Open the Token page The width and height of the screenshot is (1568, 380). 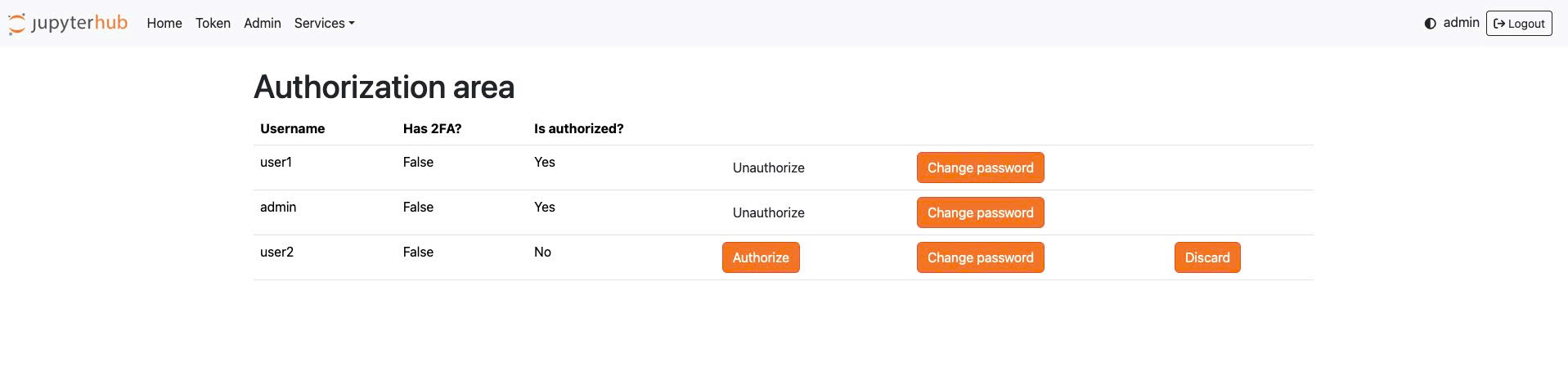point(213,23)
